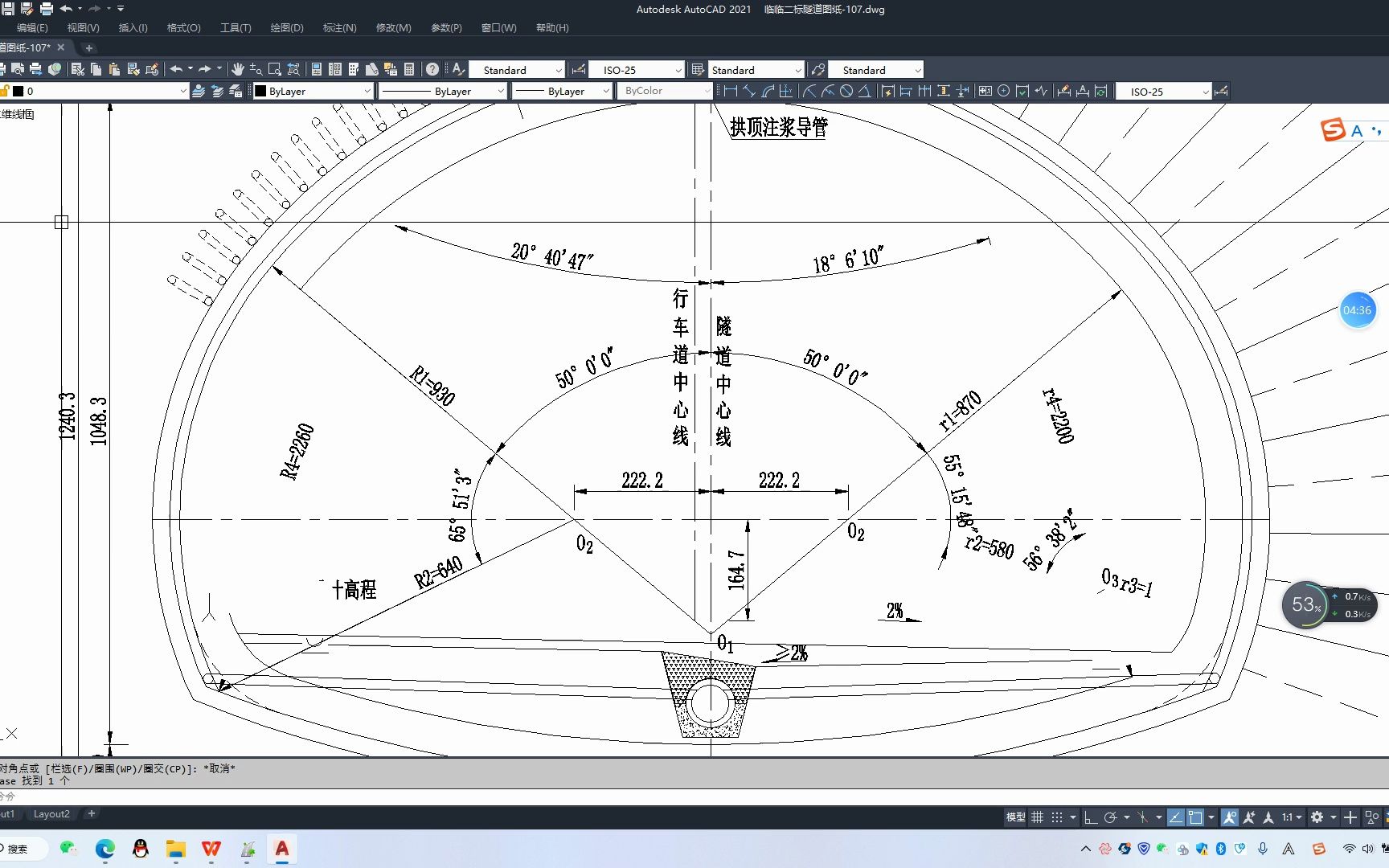Open the 编辑(E) menu
The image size is (1389, 868).
tap(32, 27)
